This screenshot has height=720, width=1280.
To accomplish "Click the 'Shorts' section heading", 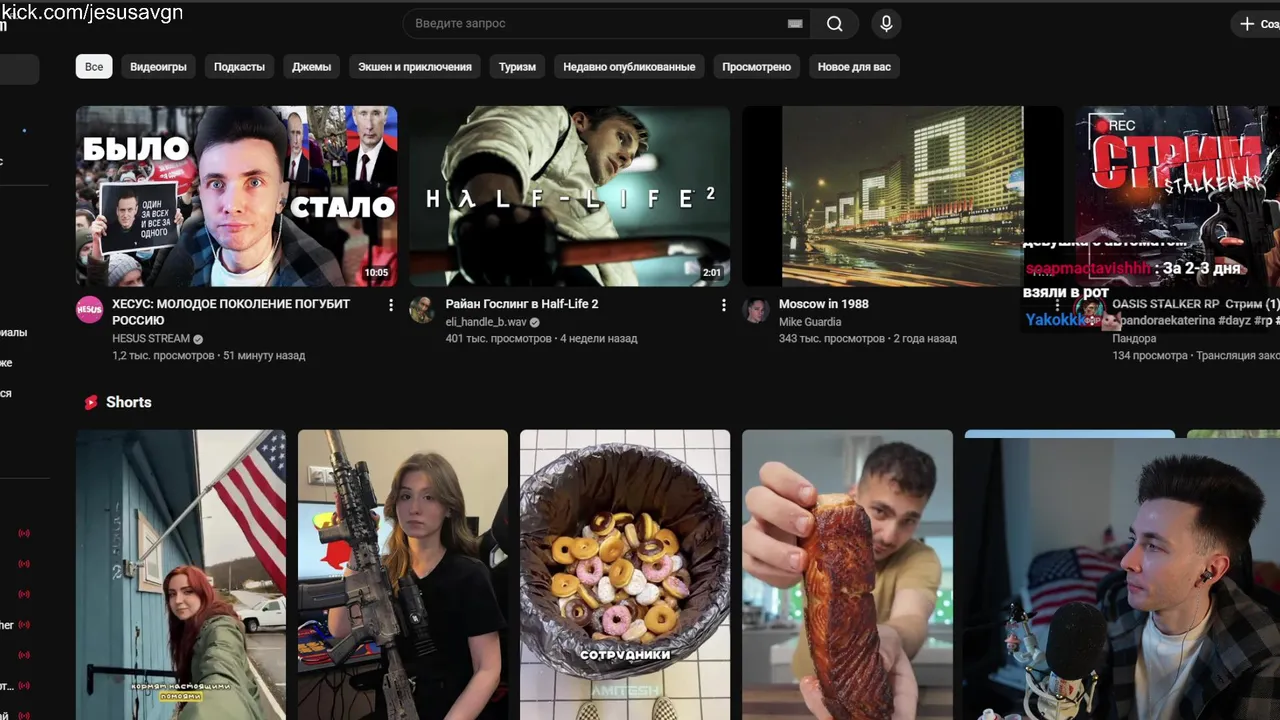I will [129, 402].
